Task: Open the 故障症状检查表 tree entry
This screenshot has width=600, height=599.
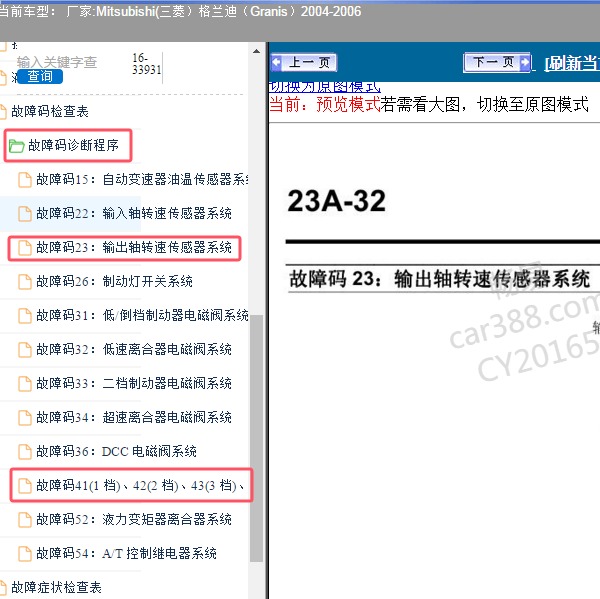Action: click(x=56, y=587)
